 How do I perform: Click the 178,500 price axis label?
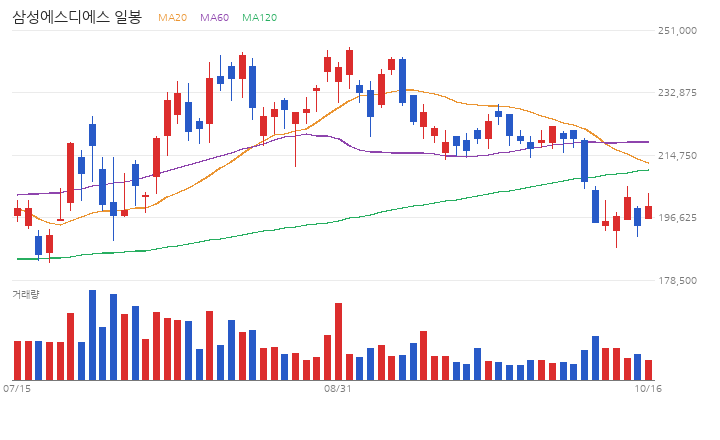pyautogui.click(x=677, y=280)
